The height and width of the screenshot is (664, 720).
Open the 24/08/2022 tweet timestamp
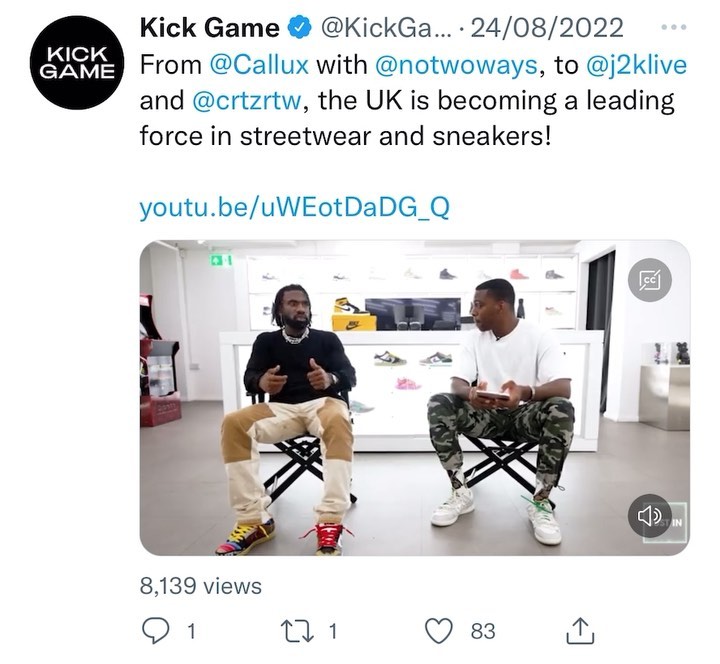(x=547, y=28)
